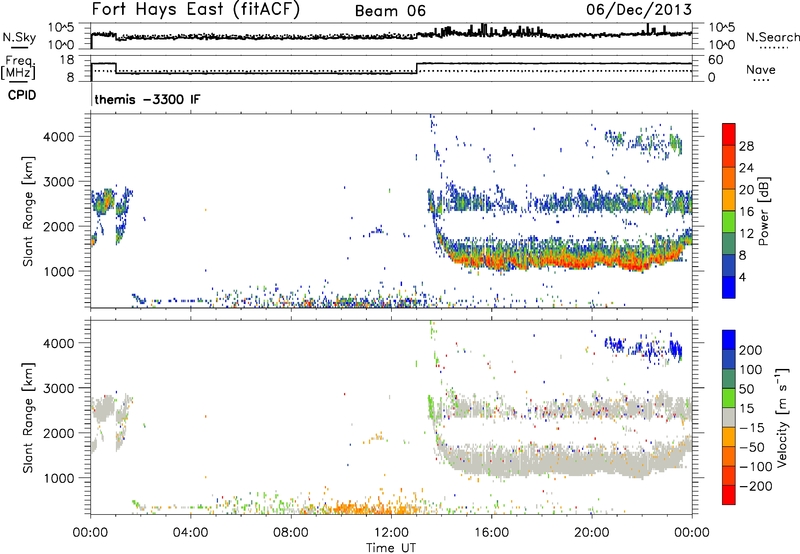Screen dimensions: 800x554
Task: Click the "200" label on the velocity colorbar
Action: coord(751,350)
